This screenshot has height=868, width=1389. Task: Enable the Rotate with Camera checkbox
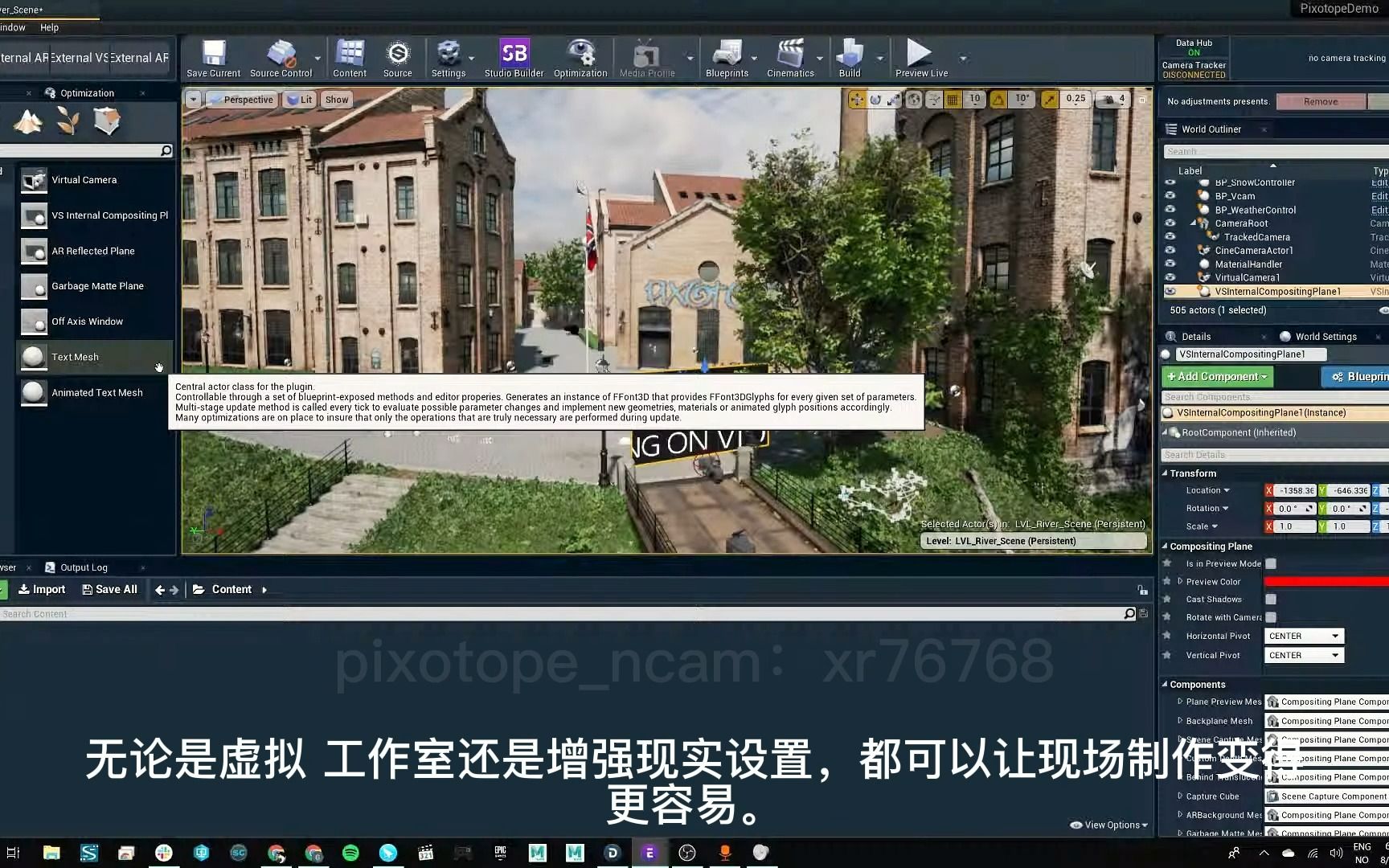(1271, 616)
